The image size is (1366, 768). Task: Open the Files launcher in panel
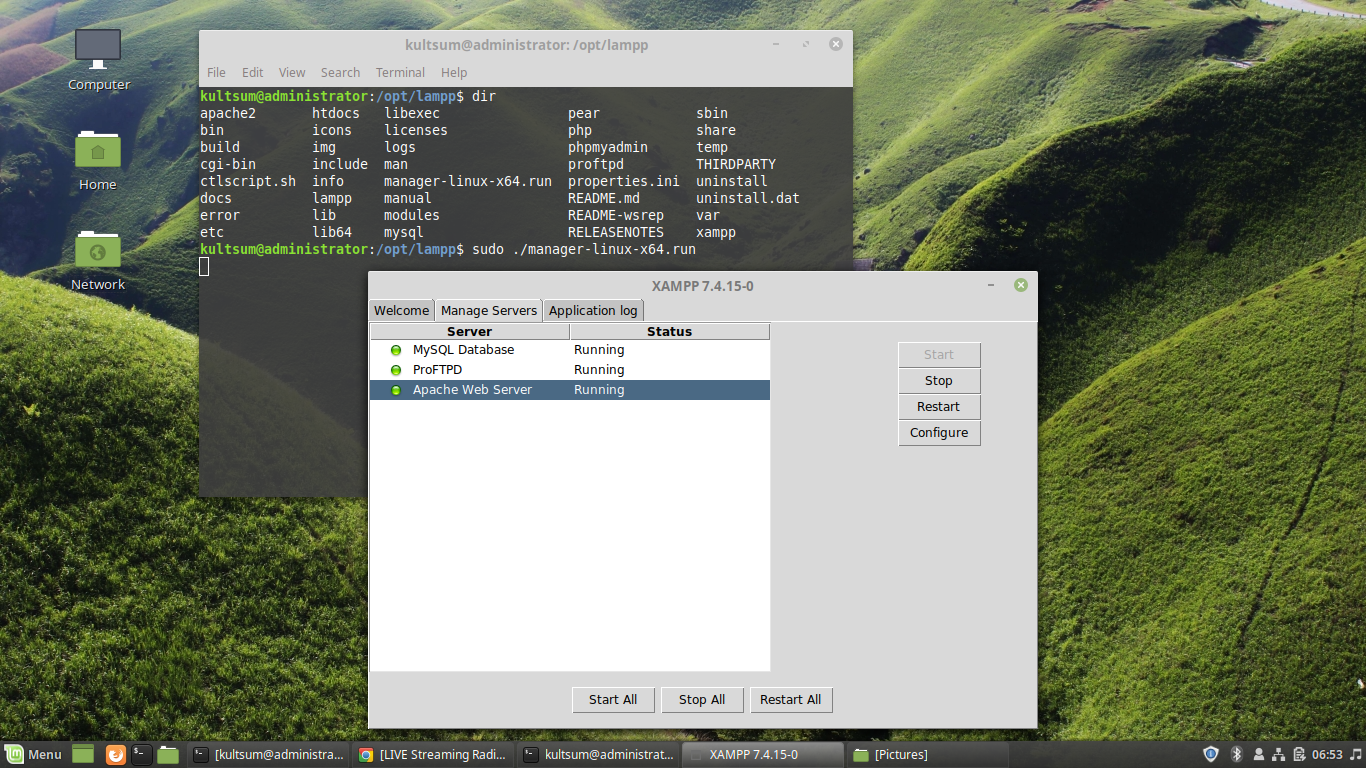pos(168,755)
